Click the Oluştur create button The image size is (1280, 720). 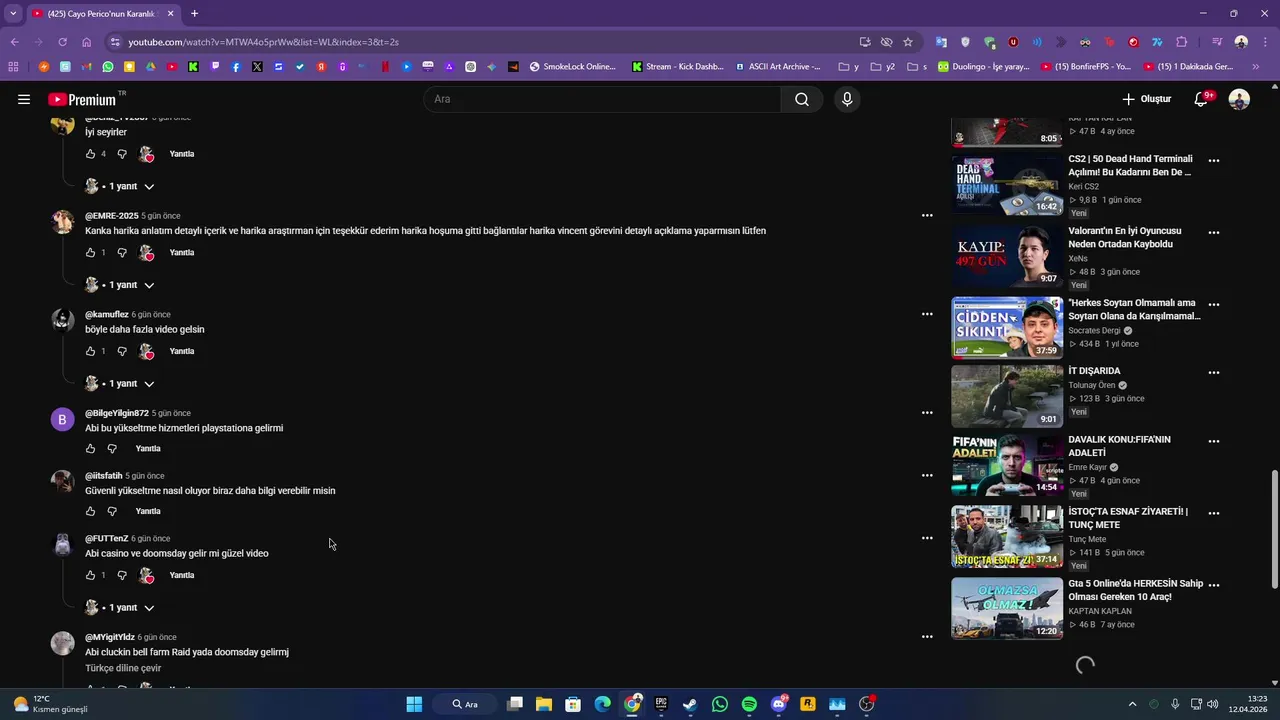click(x=1146, y=99)
